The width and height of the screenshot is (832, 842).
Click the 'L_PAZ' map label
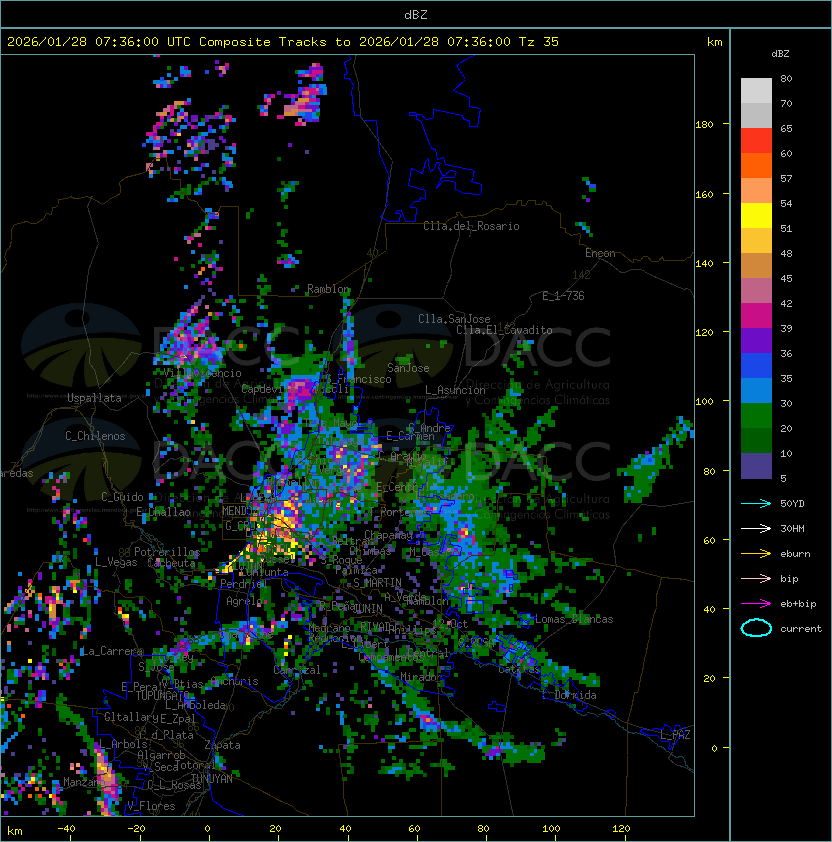click(x=675, y=735)
